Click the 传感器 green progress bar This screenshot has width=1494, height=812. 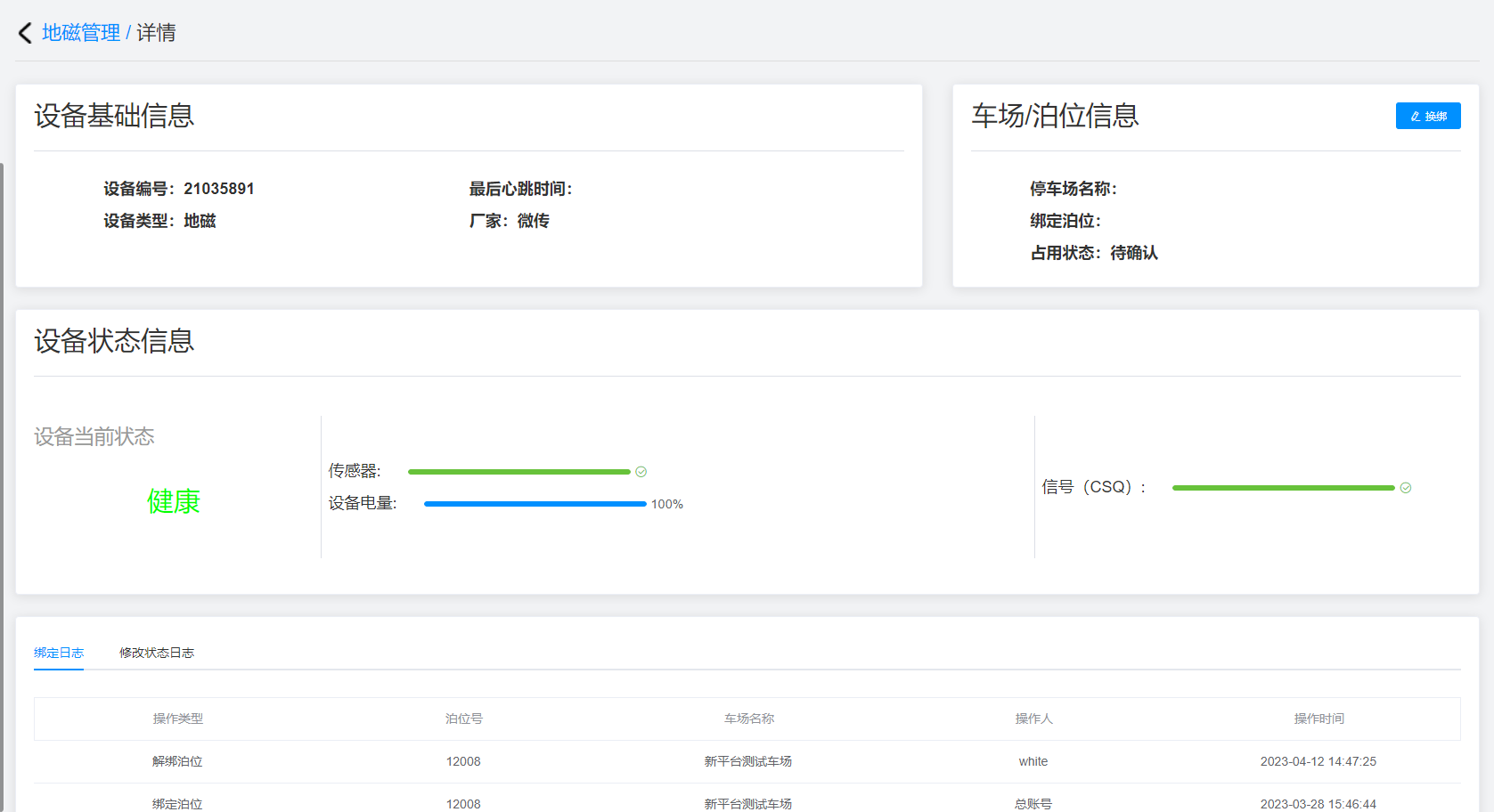[518, 472]
